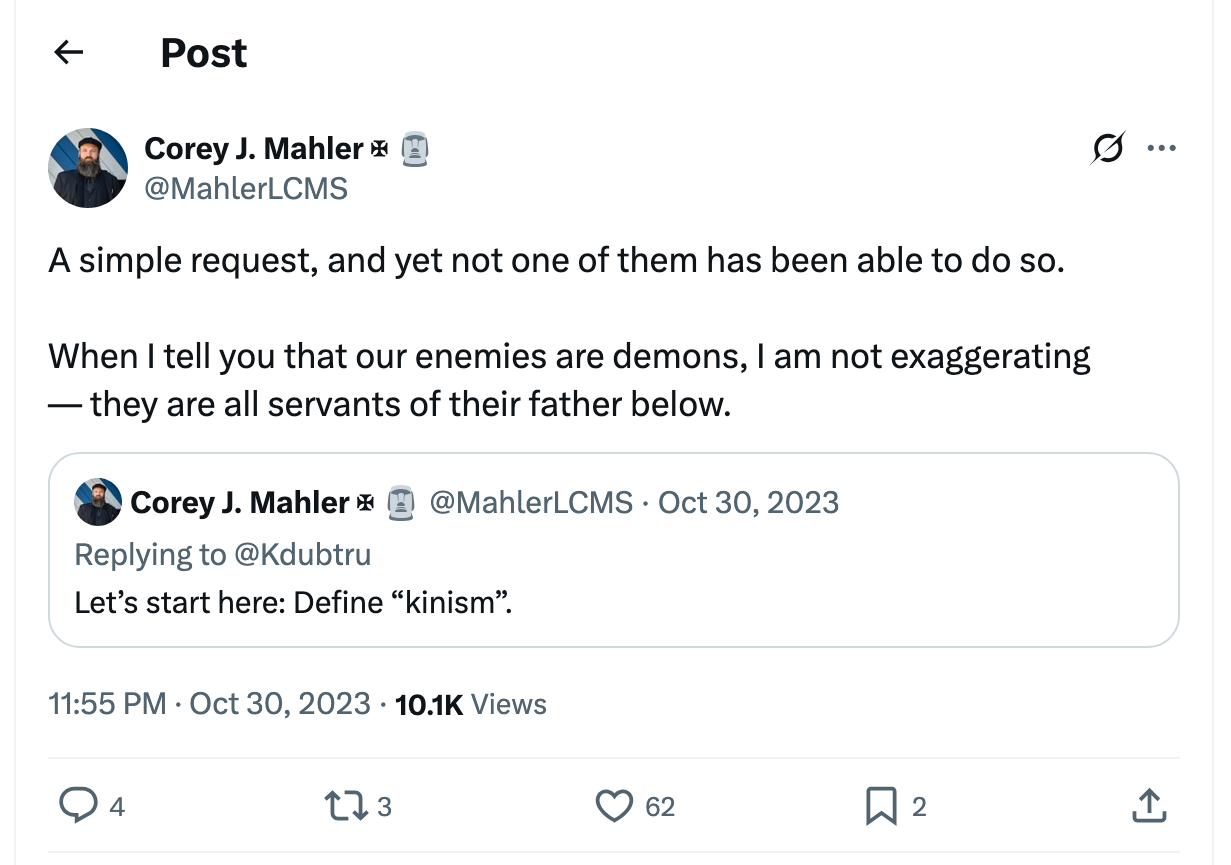Viewport: 1231px width, 865px height.
Task: Open the share icon
Action: pyautogui.click(x=1148, y=805)
